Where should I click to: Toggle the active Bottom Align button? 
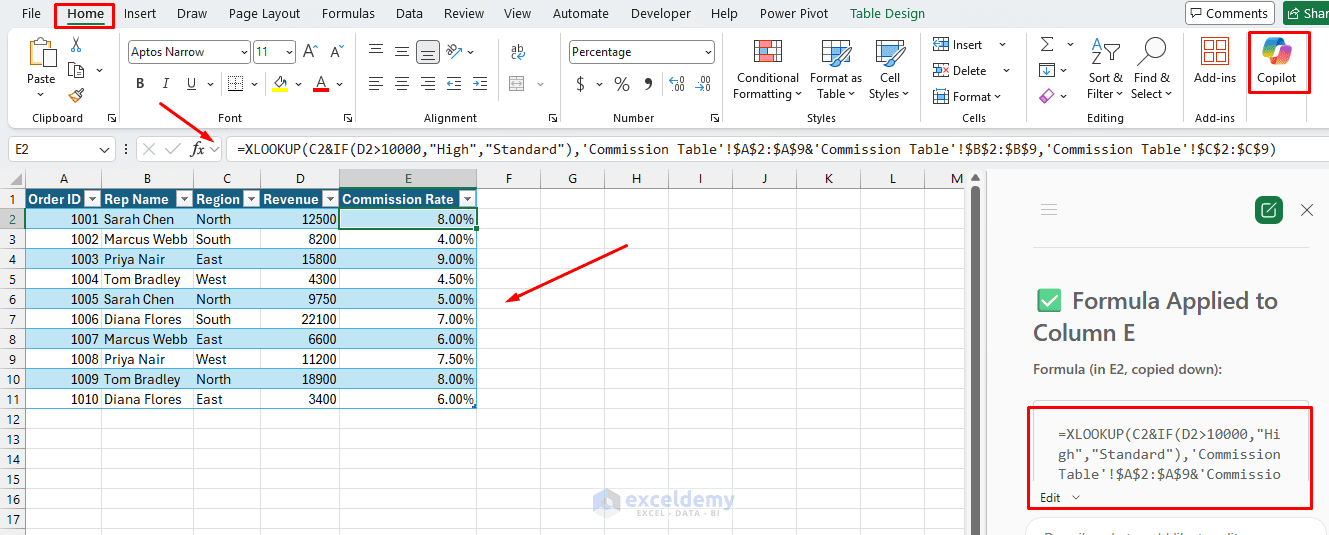tap(428, 51)
